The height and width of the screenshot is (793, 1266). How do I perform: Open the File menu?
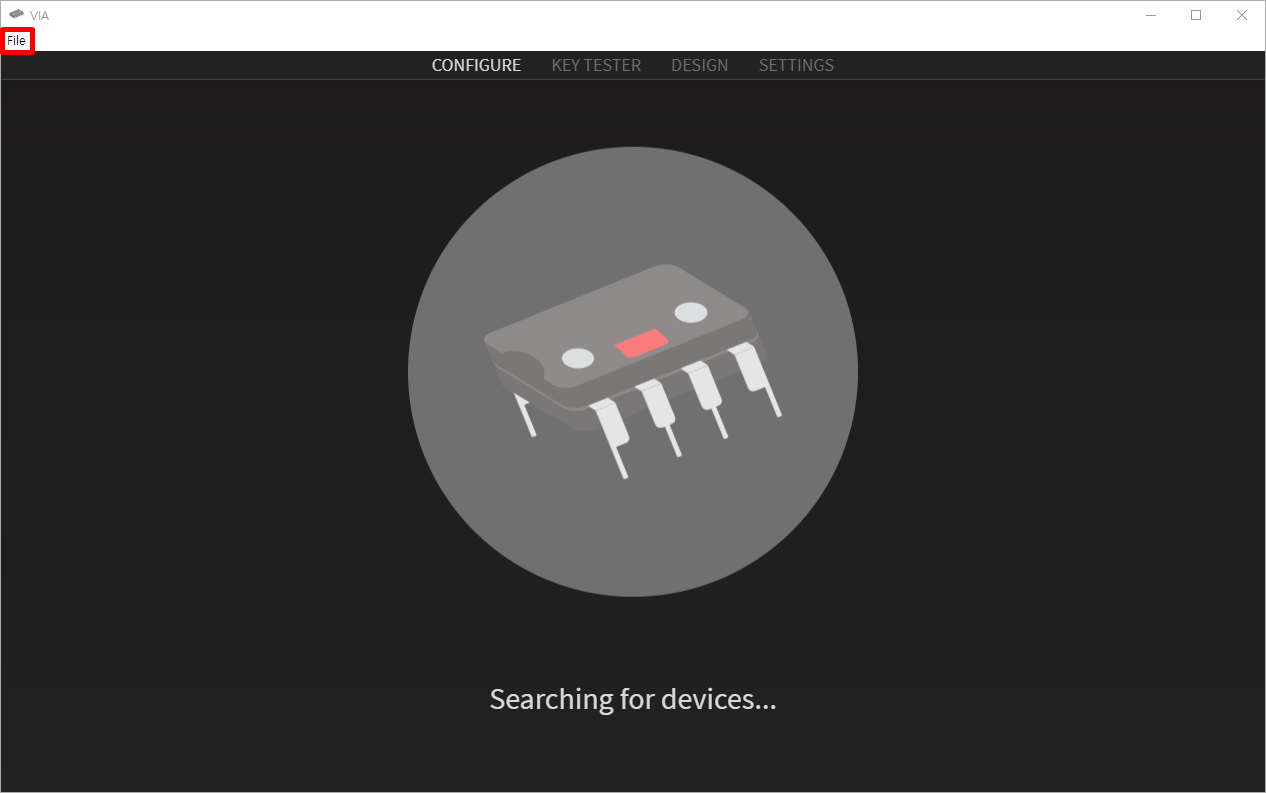coord(17,41)
